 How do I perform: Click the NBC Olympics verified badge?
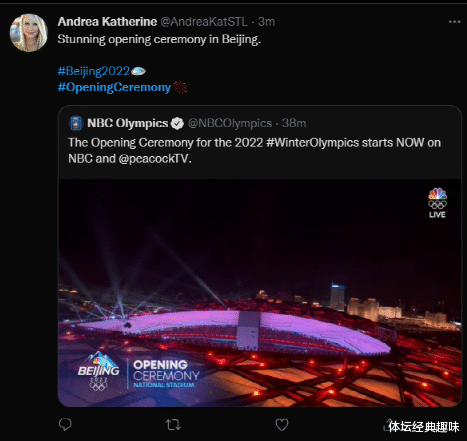tap(177, 124)
